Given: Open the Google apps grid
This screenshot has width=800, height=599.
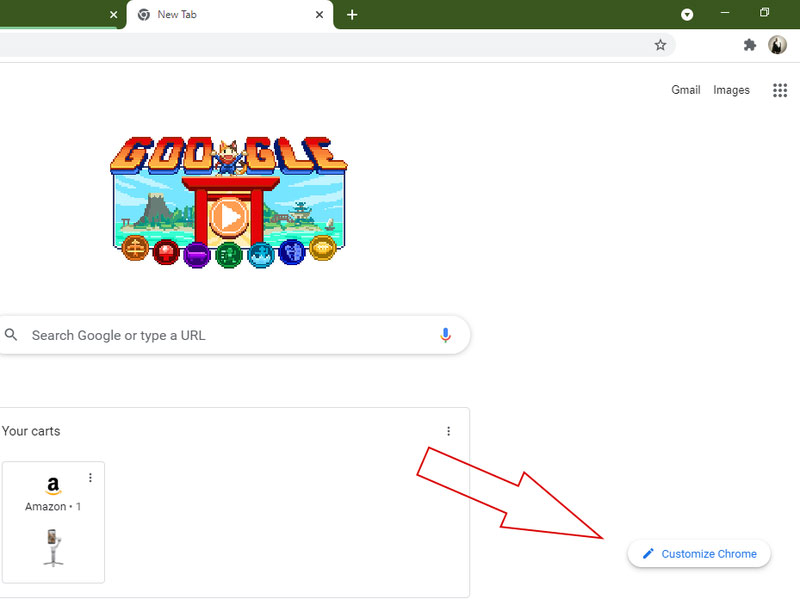Looking at the screenshot, I should (780, 90).
